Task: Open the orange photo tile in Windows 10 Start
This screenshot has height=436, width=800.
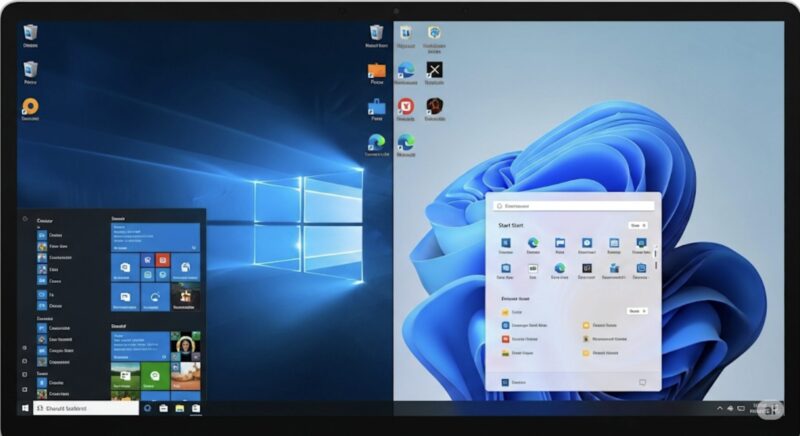Action: [185, 376]
